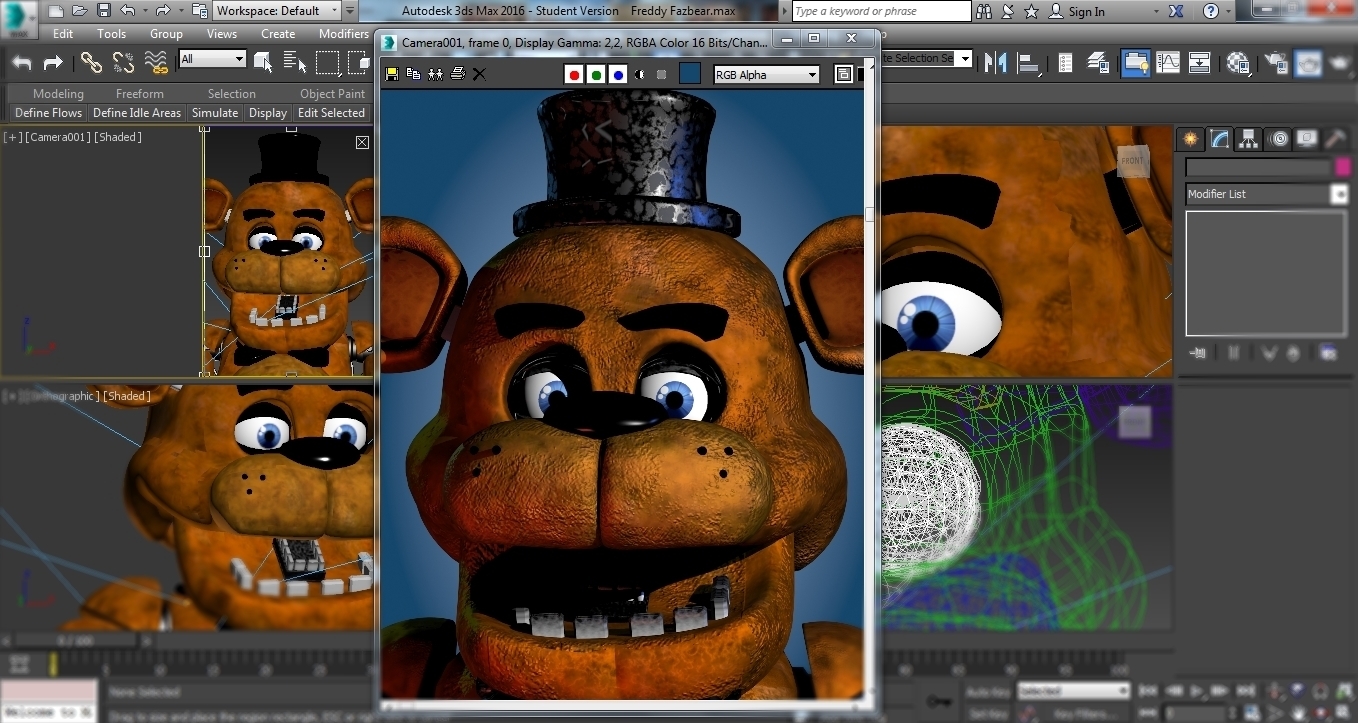Click the blue color swatch in render window
Image resolution: width=1358 pixels, height=723 pixels.
click(690, 74)
